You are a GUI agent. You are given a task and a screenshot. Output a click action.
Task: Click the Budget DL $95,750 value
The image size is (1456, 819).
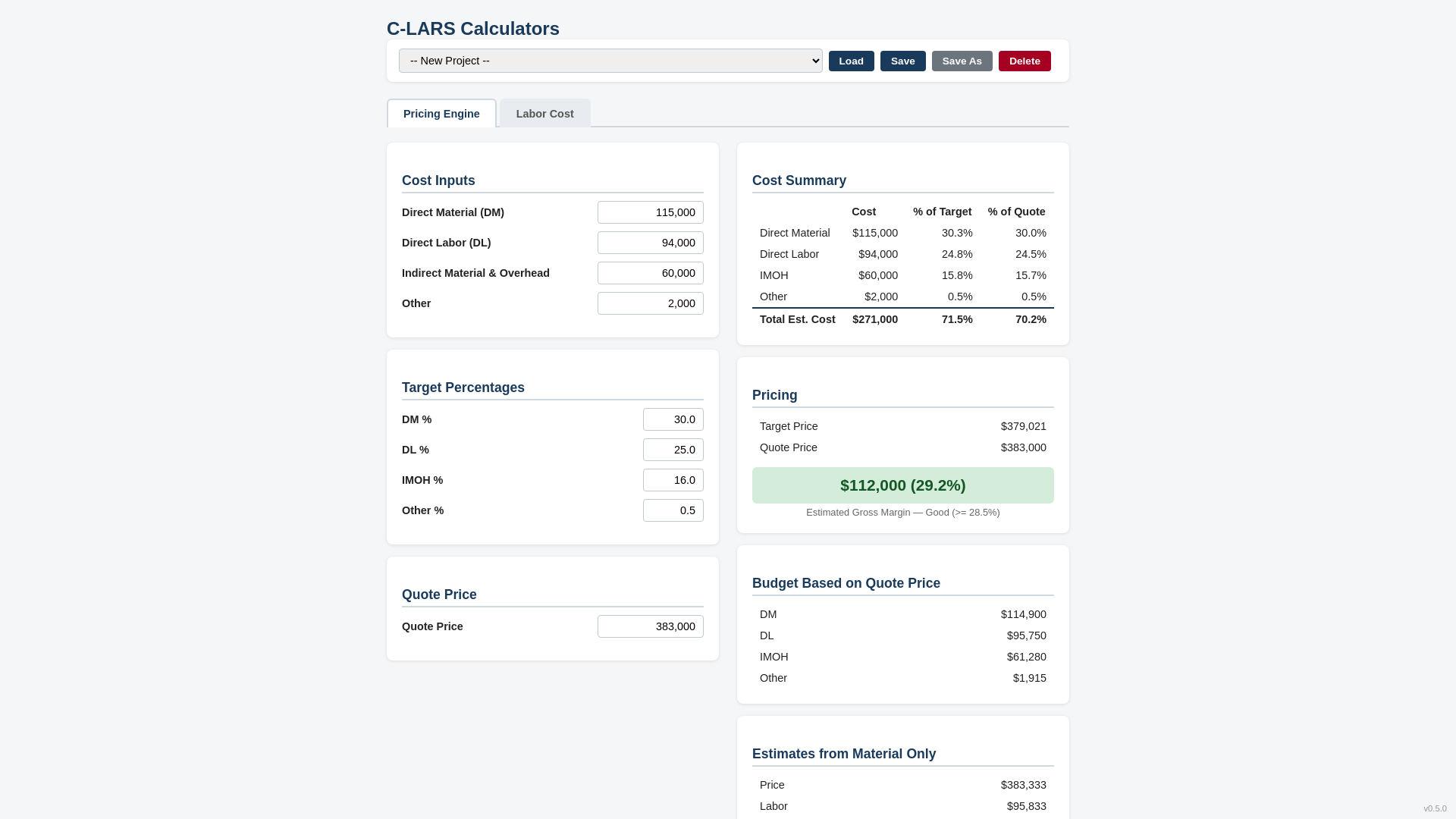pos(1027,635)
